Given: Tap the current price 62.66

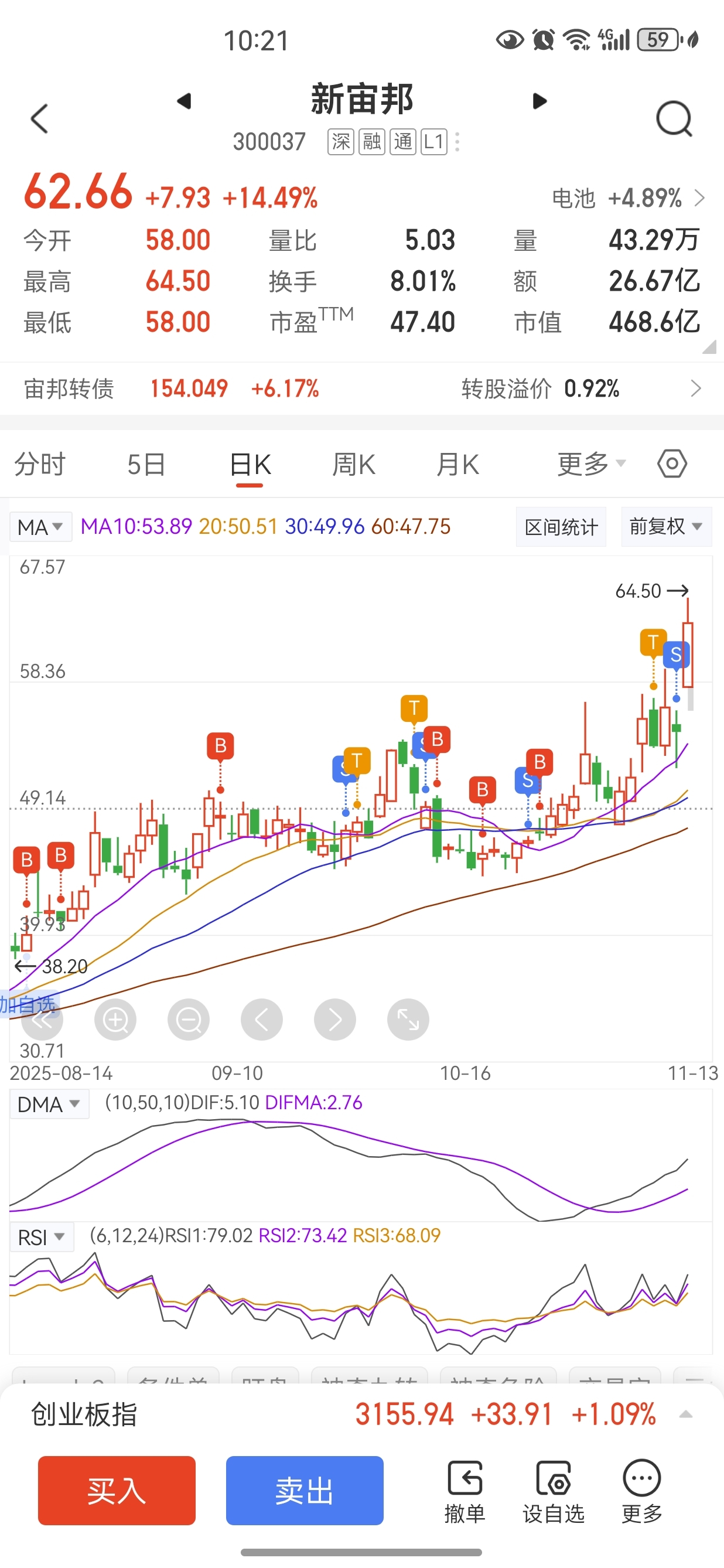Looking at the screenshot, I should 78,192.
